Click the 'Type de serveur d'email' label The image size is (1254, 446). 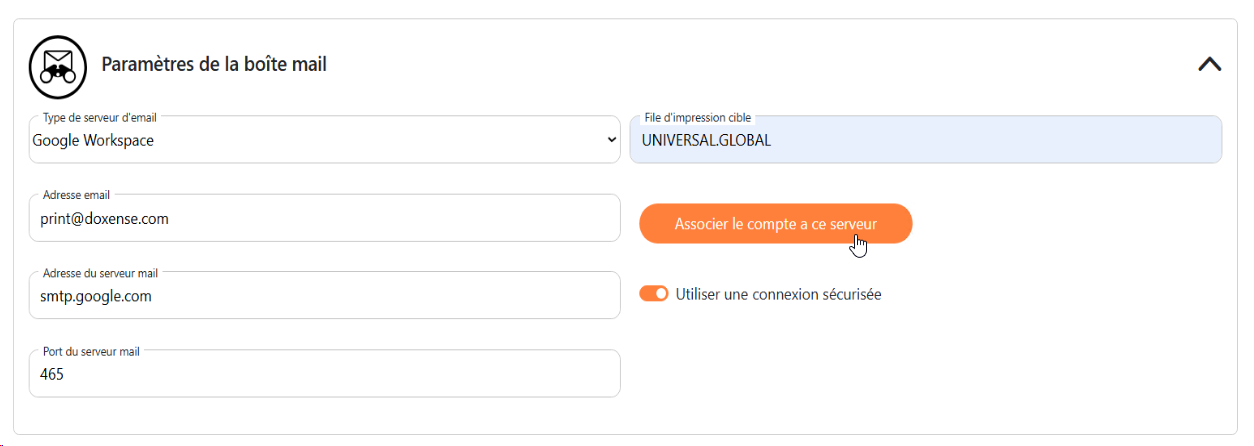(100, 118)
